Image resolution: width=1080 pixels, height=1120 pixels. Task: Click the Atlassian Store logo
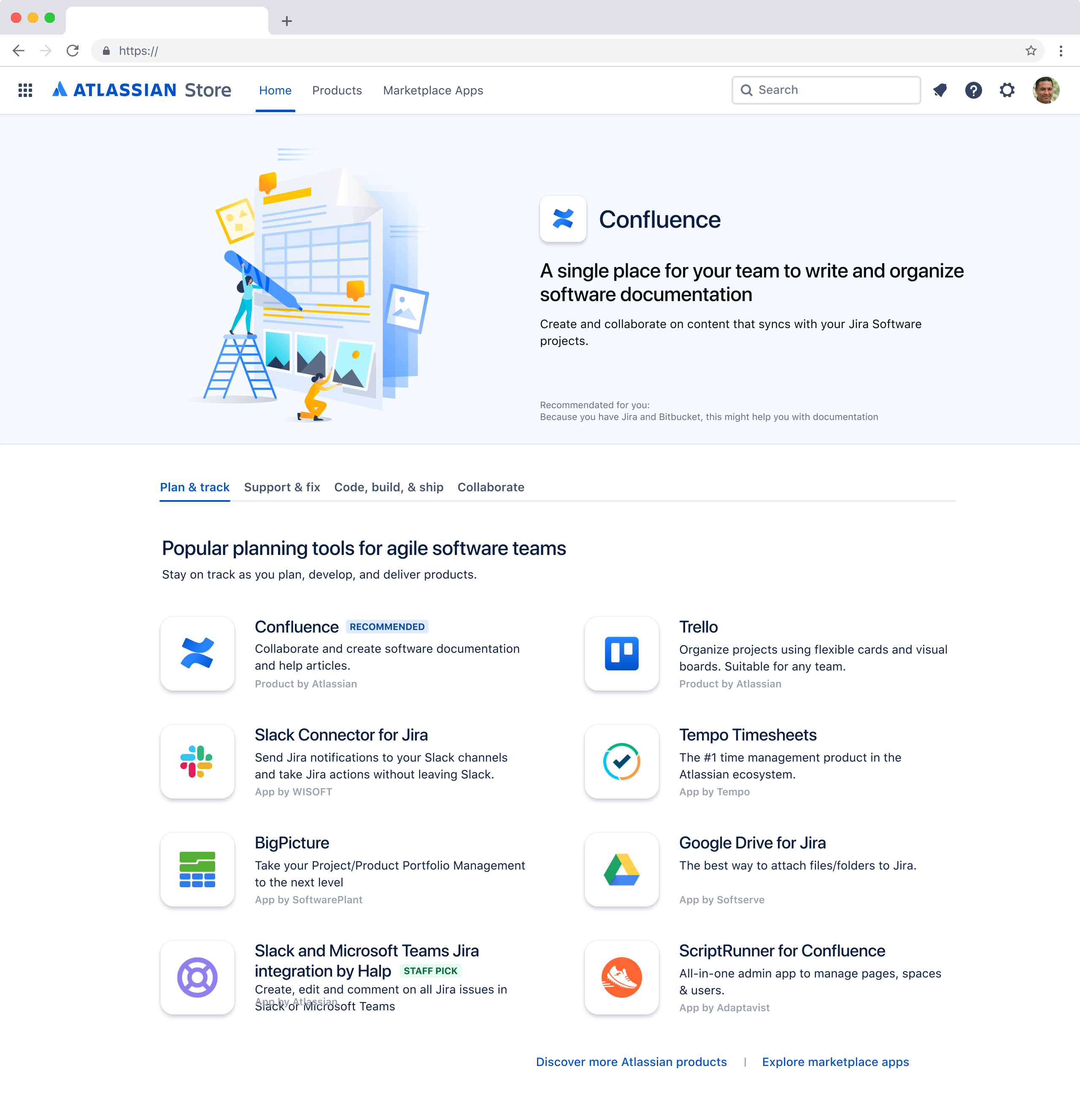click(x=141, y=90)
